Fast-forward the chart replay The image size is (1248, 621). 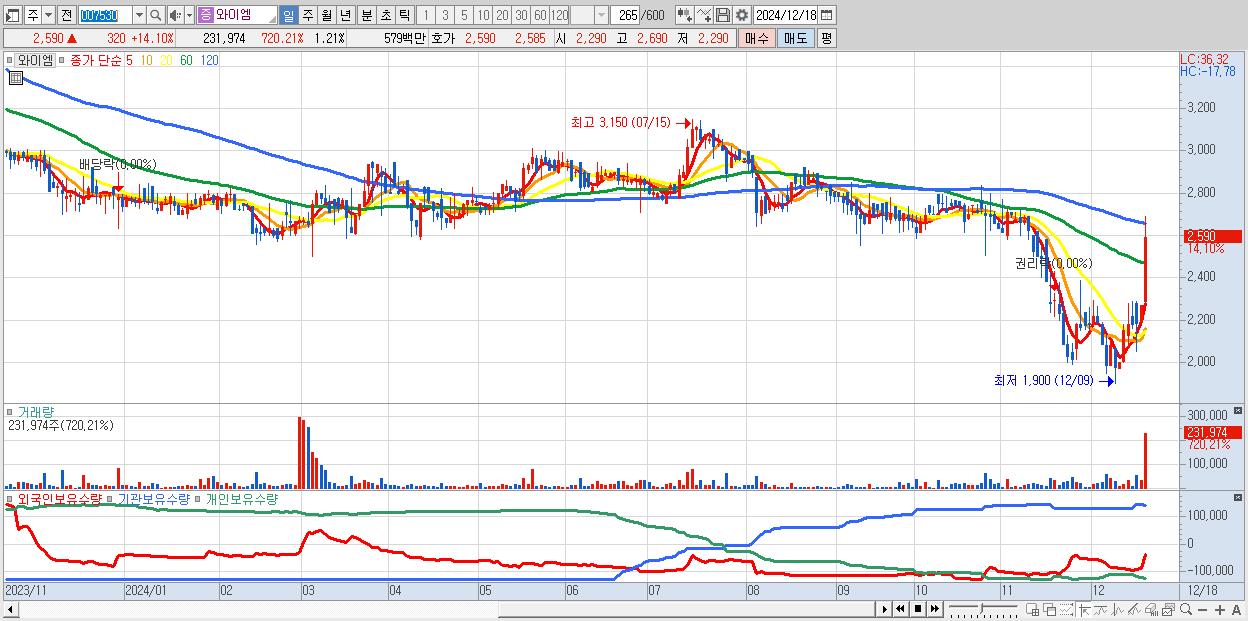tap(935, 609)
